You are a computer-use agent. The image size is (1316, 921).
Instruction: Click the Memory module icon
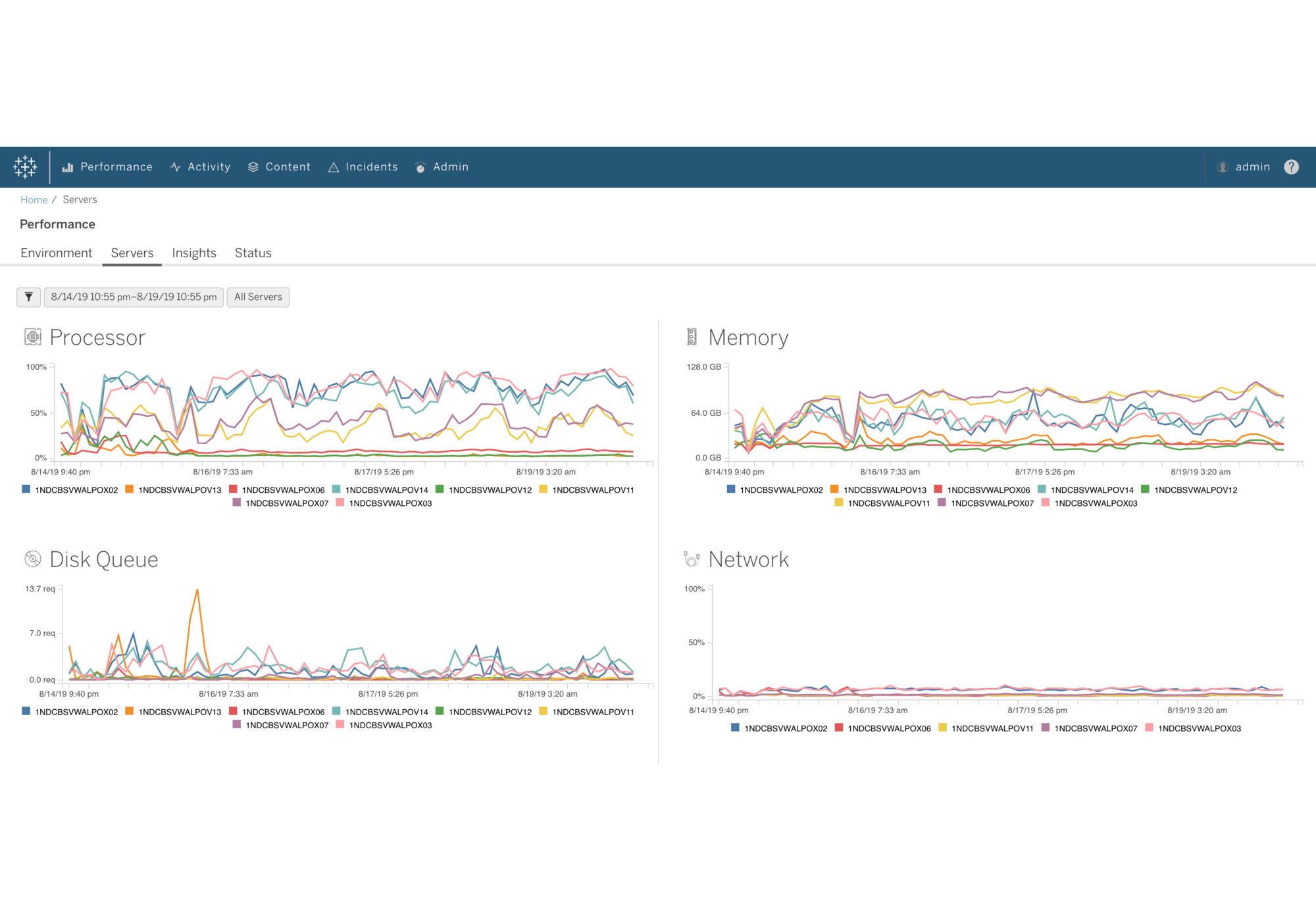point(692,337)
